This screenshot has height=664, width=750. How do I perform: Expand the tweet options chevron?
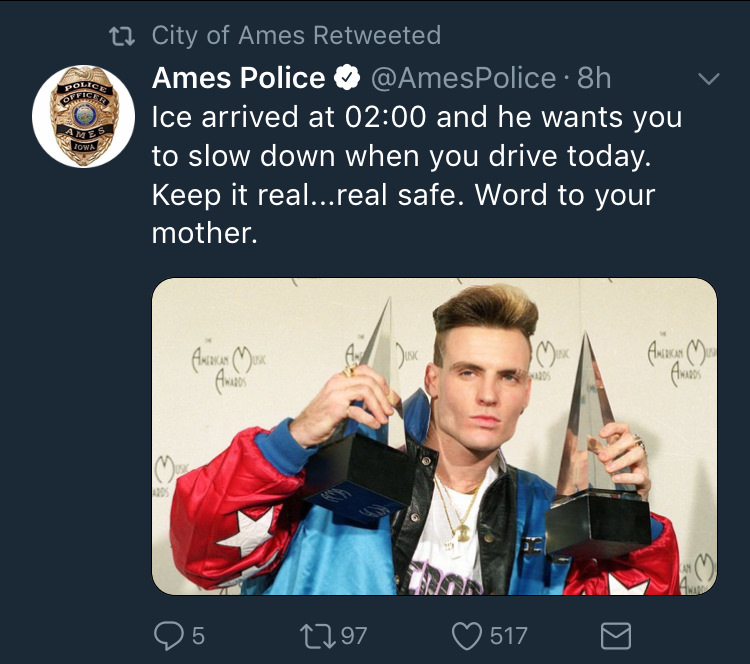pyautogui.click(x=708, y=78)
